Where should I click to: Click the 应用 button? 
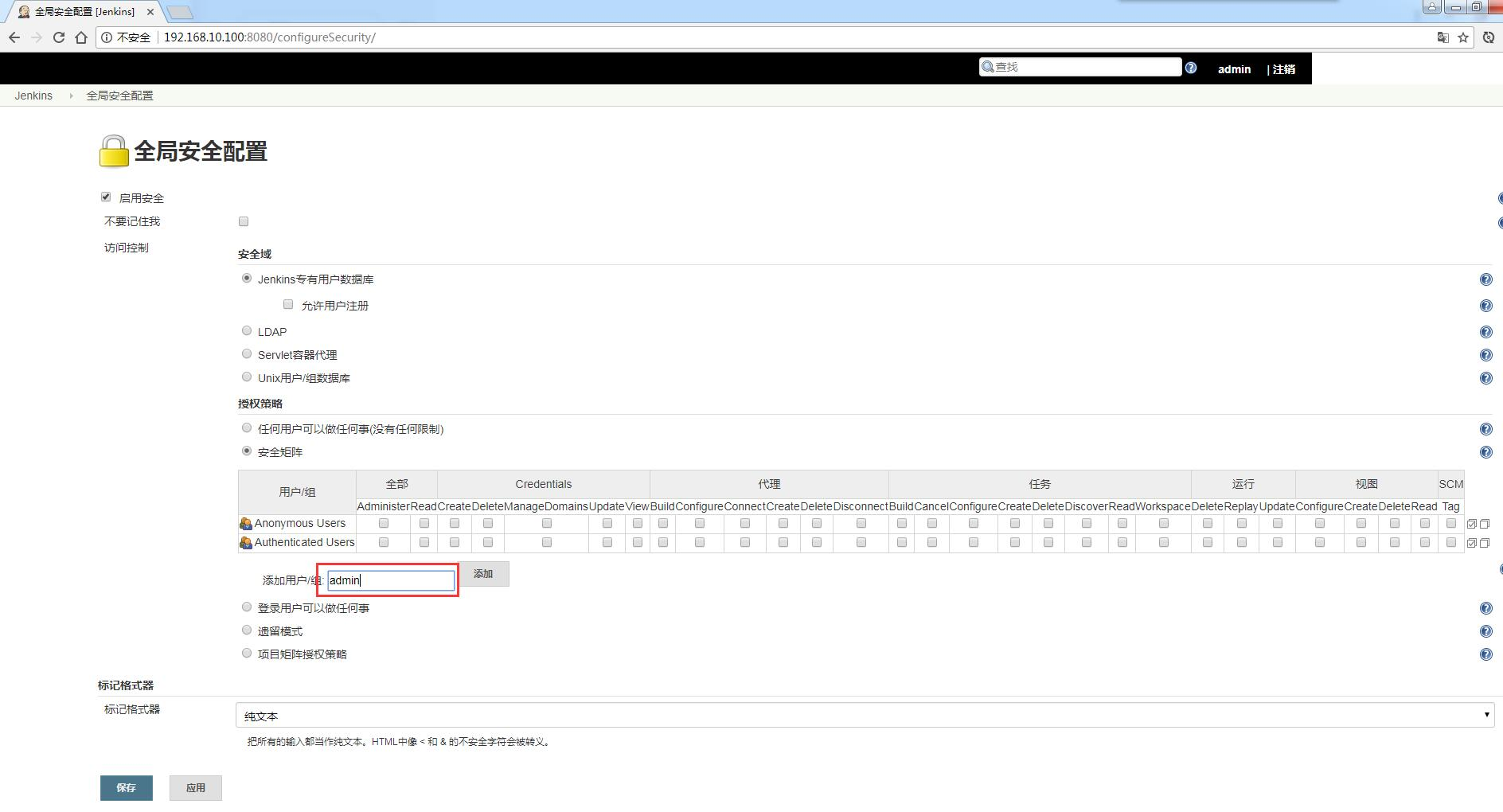click(196, 787)
